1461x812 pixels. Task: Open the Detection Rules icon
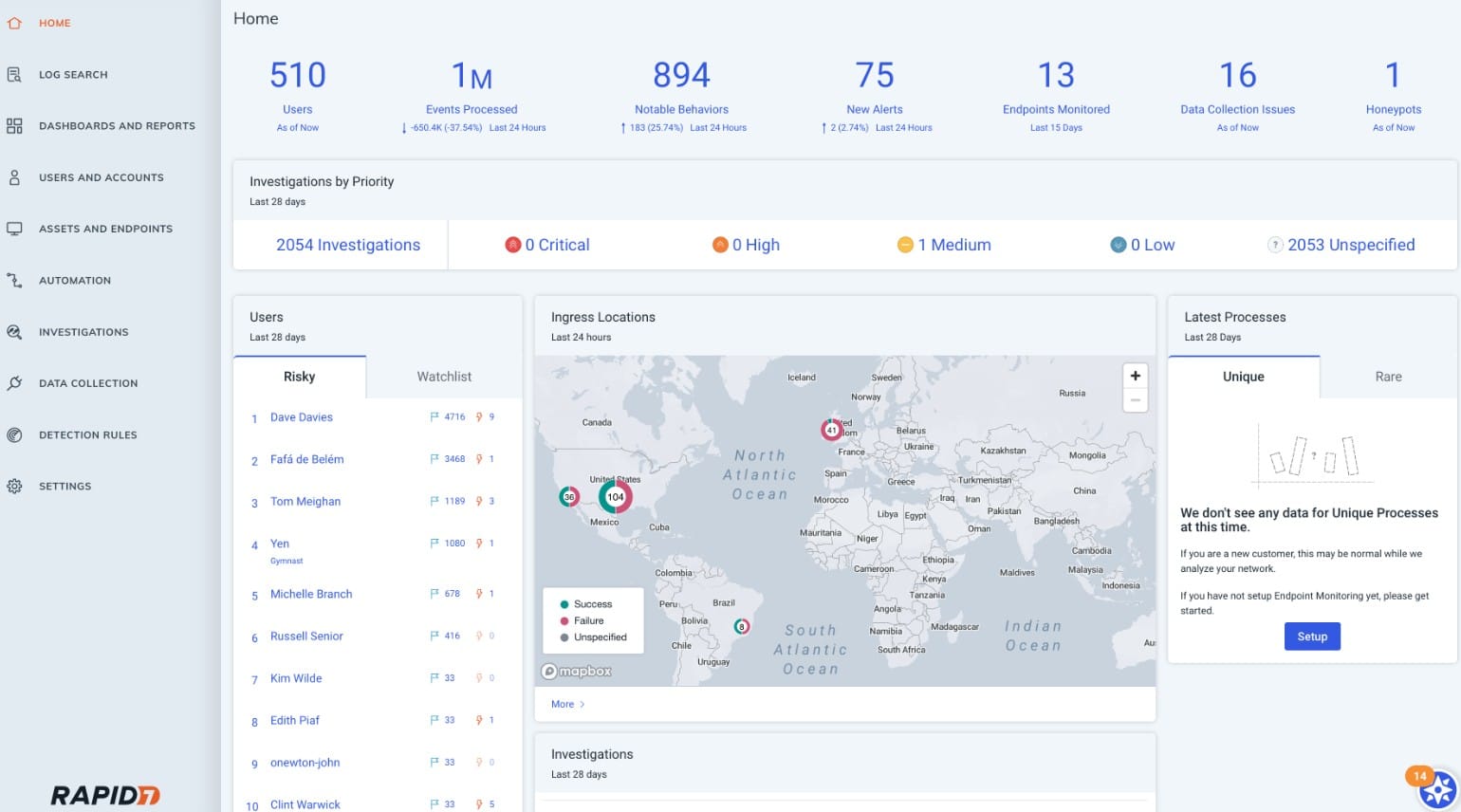[x=13, y=434]
